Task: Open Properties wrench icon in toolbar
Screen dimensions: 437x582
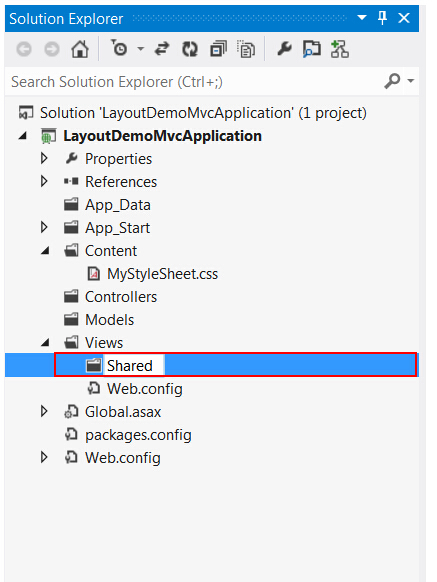Action: coord(284,49)
